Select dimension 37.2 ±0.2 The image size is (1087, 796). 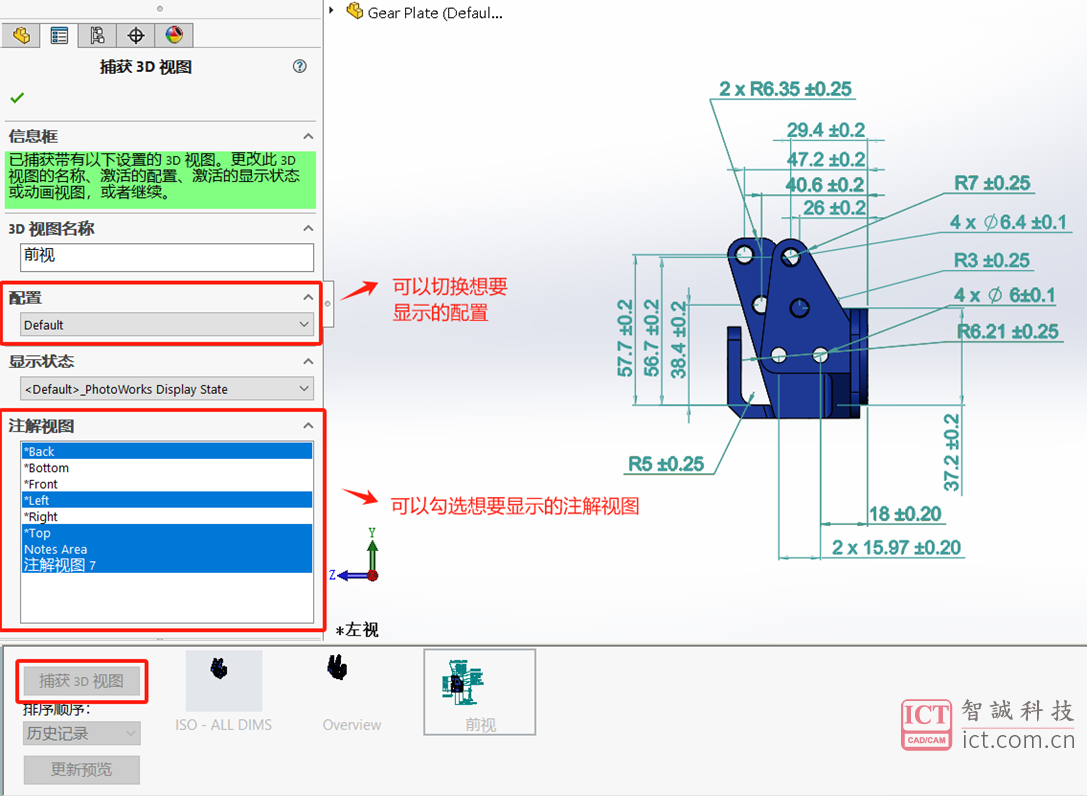(951, 453)
